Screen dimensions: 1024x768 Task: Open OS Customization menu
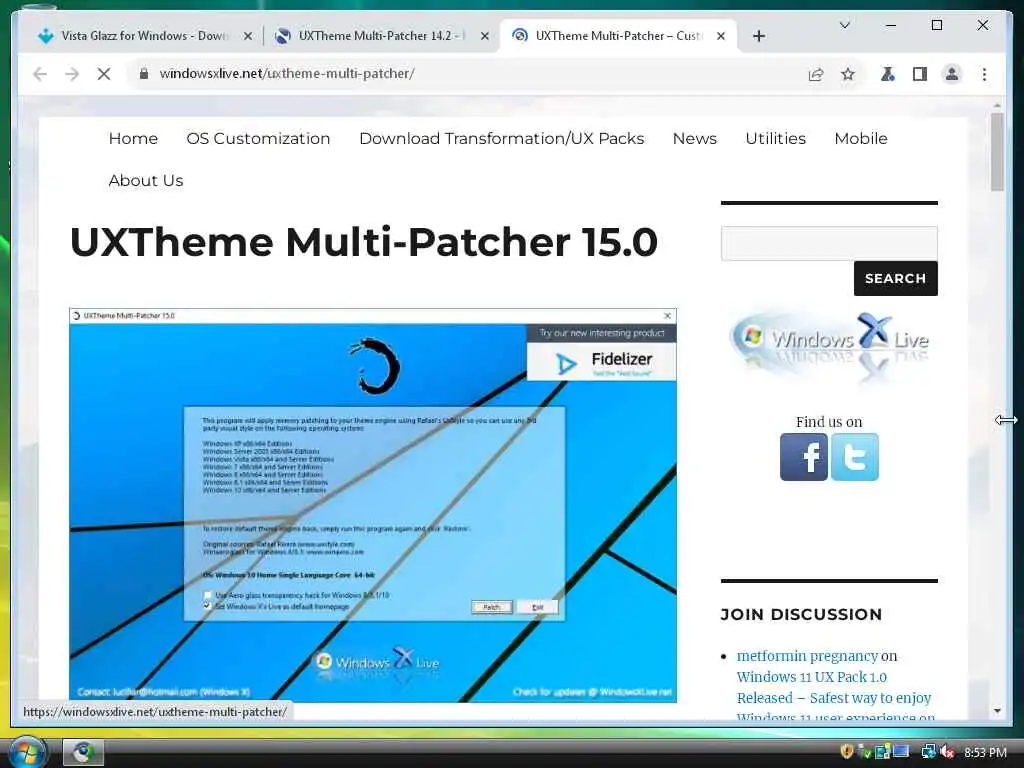coord(258,138)
